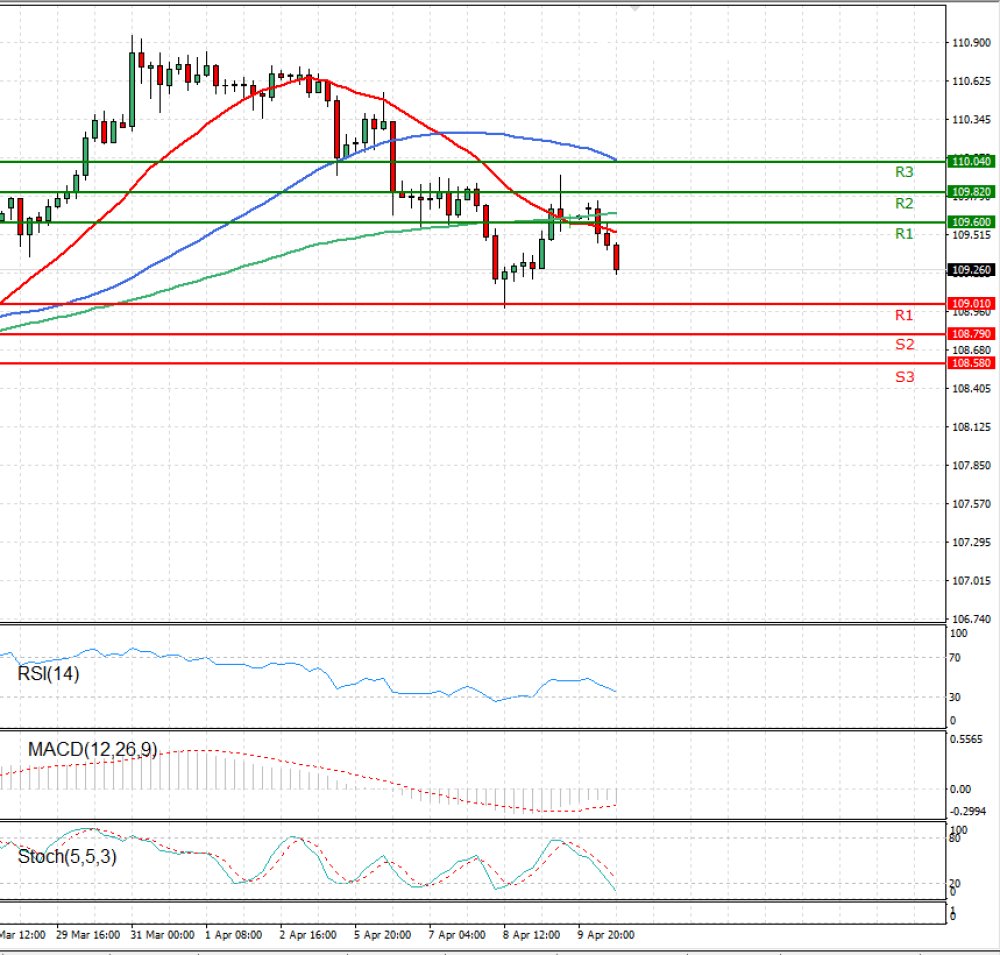Click the 109.820 R2 price label
1000x955 pixels.
coord(971,192)
